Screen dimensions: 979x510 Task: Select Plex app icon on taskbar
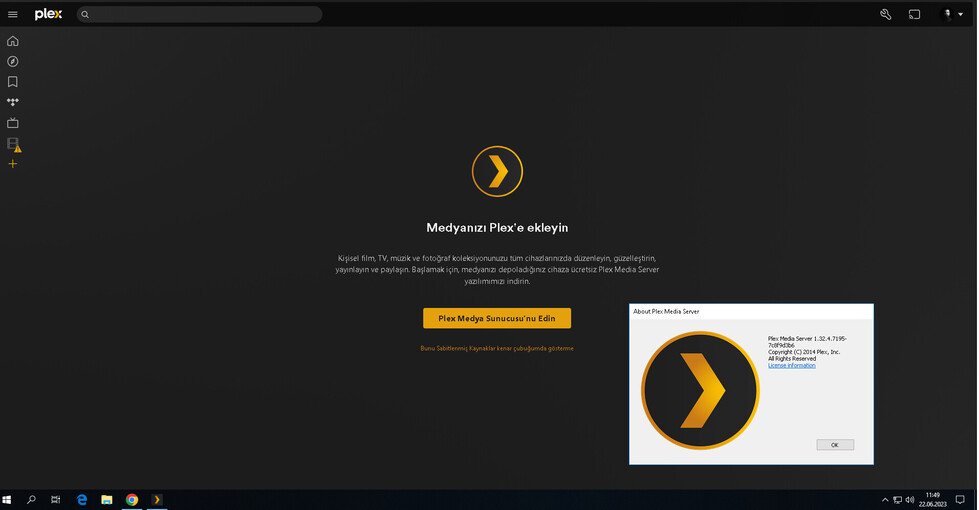coord(157,499)
